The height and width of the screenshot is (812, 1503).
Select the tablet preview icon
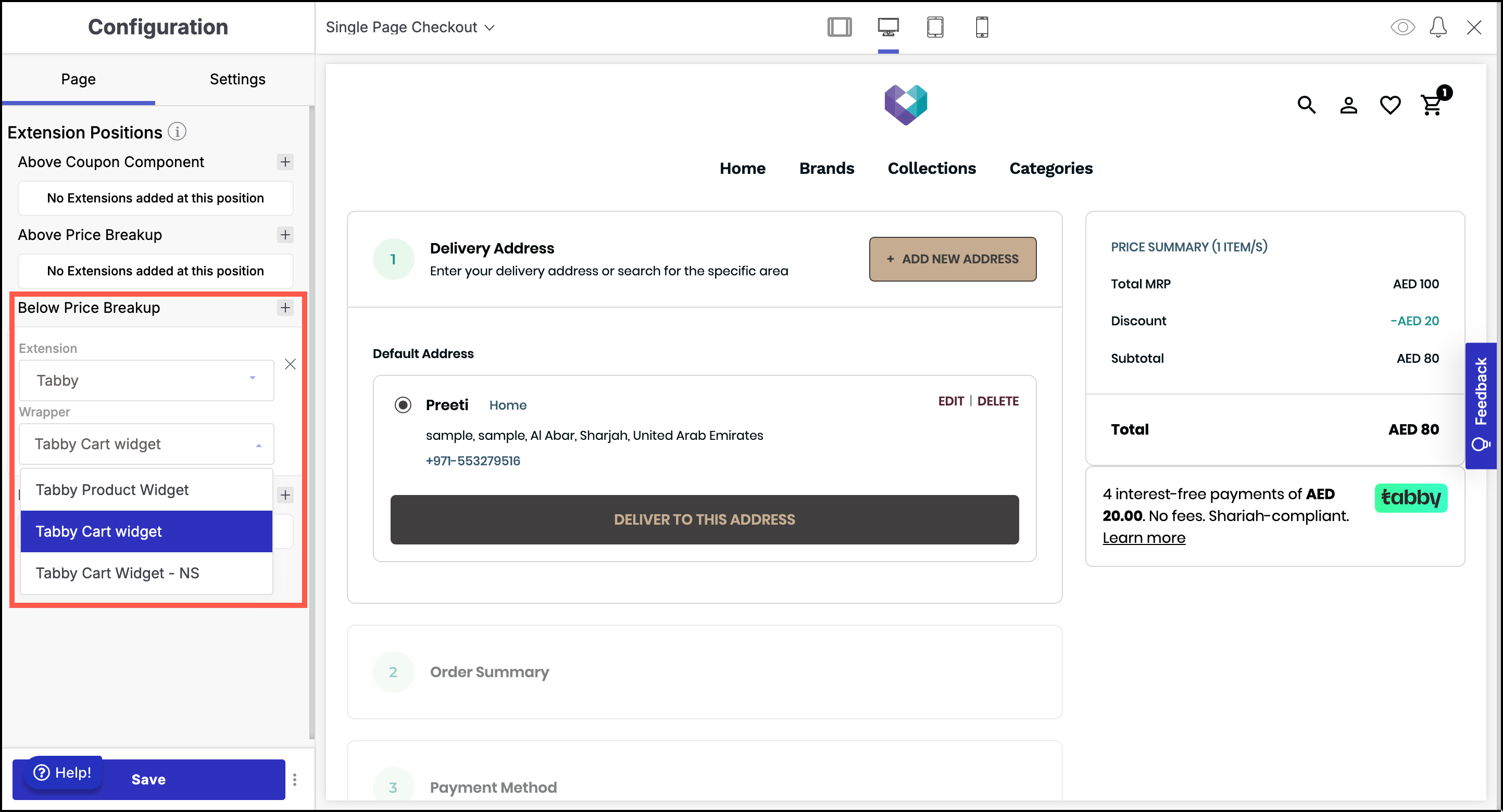[935, 27]
